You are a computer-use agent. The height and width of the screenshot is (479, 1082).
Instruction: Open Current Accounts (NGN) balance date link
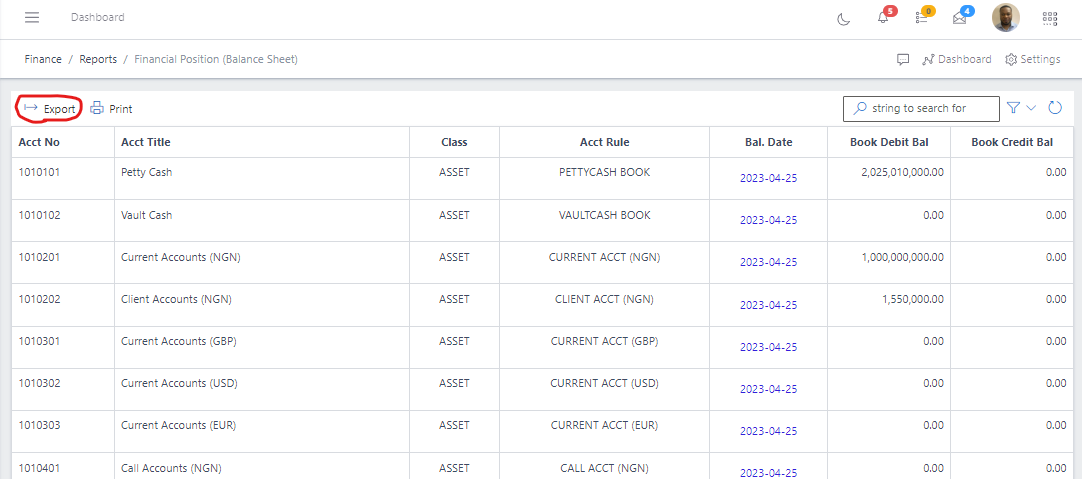769,262
